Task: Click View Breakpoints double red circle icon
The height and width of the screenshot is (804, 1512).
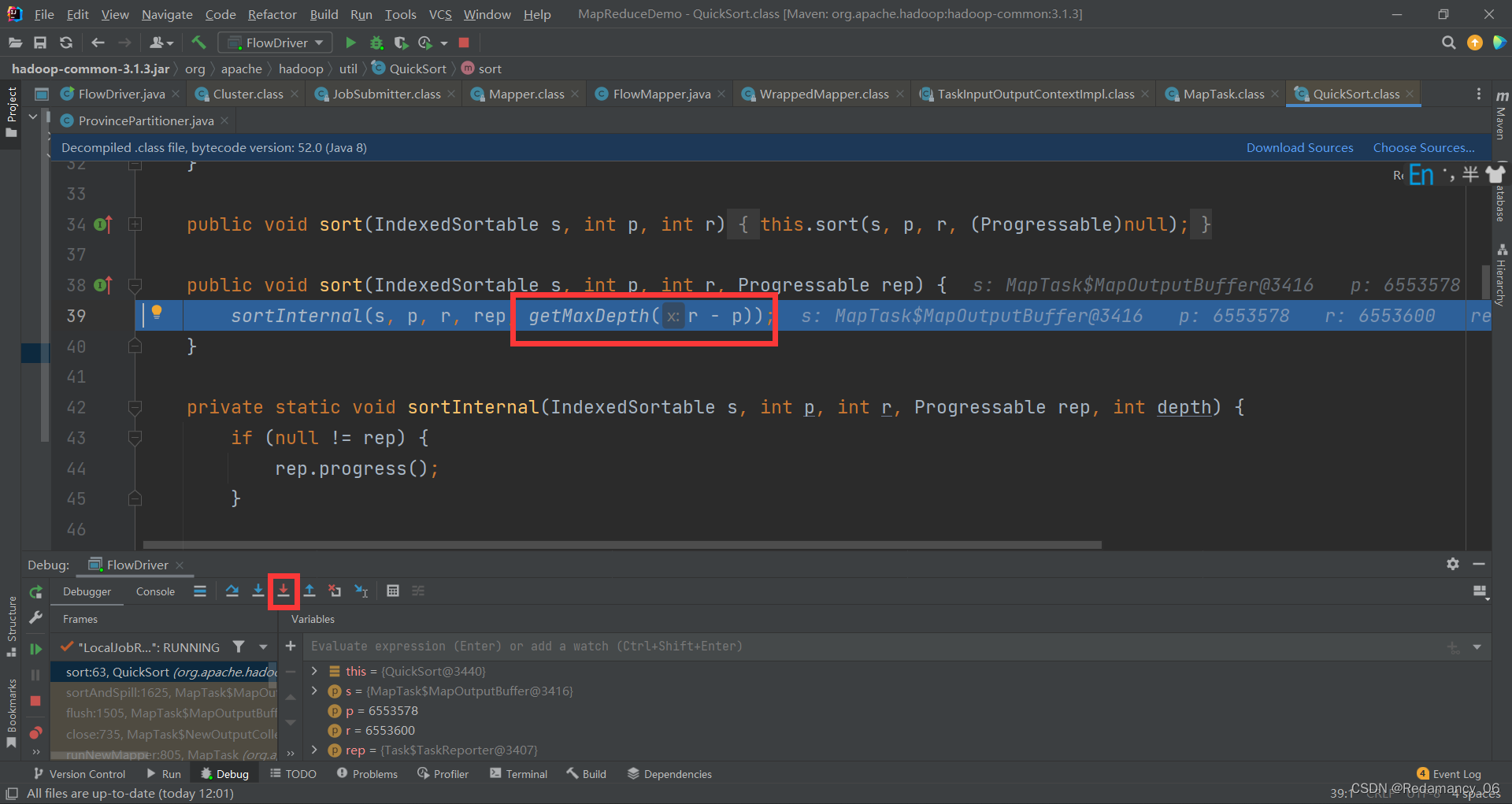Action: [x=35, y=732]
